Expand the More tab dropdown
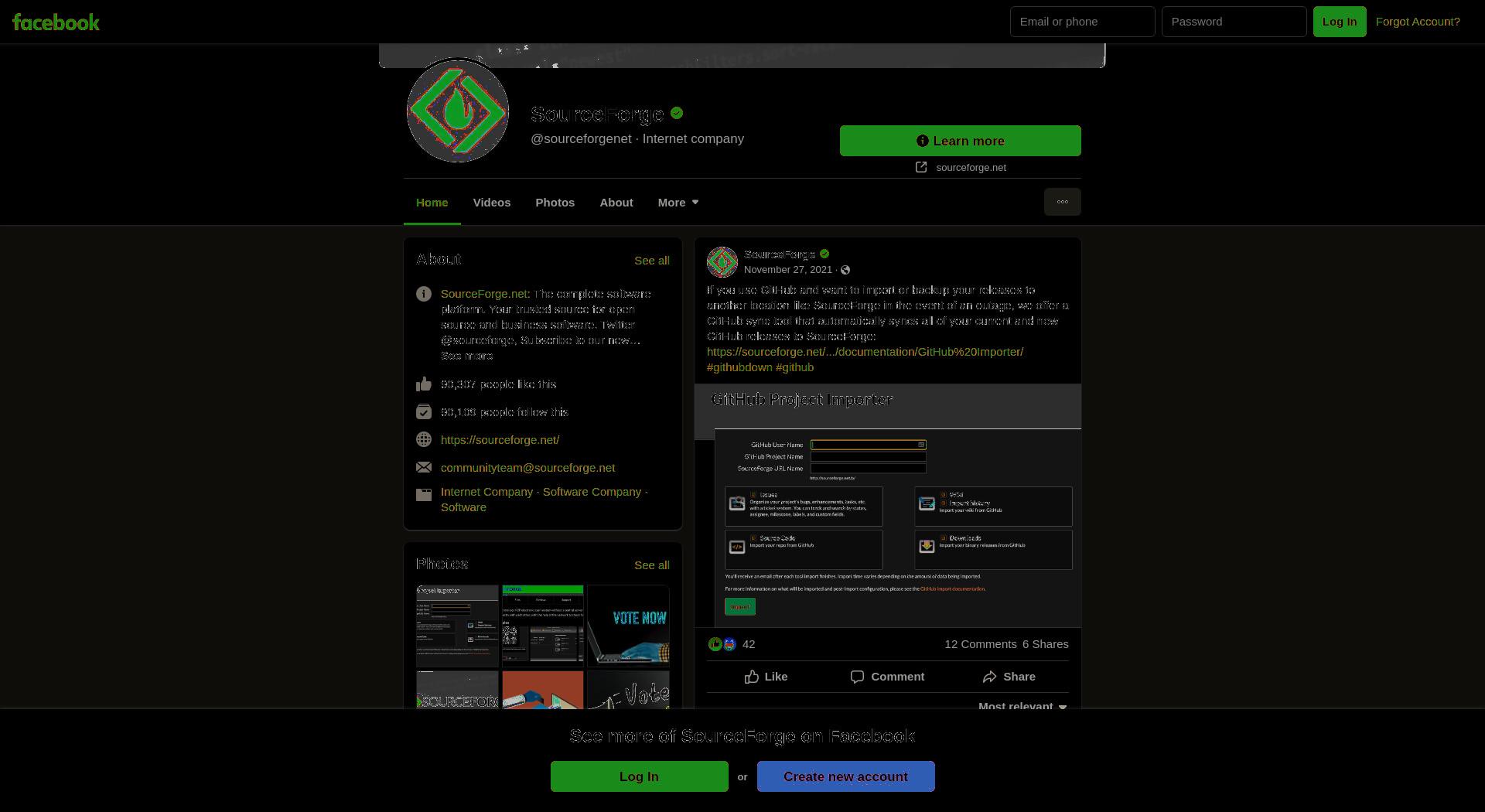Image resolution: width=1485 pixels, height=812 pixels. coord(678,203)
